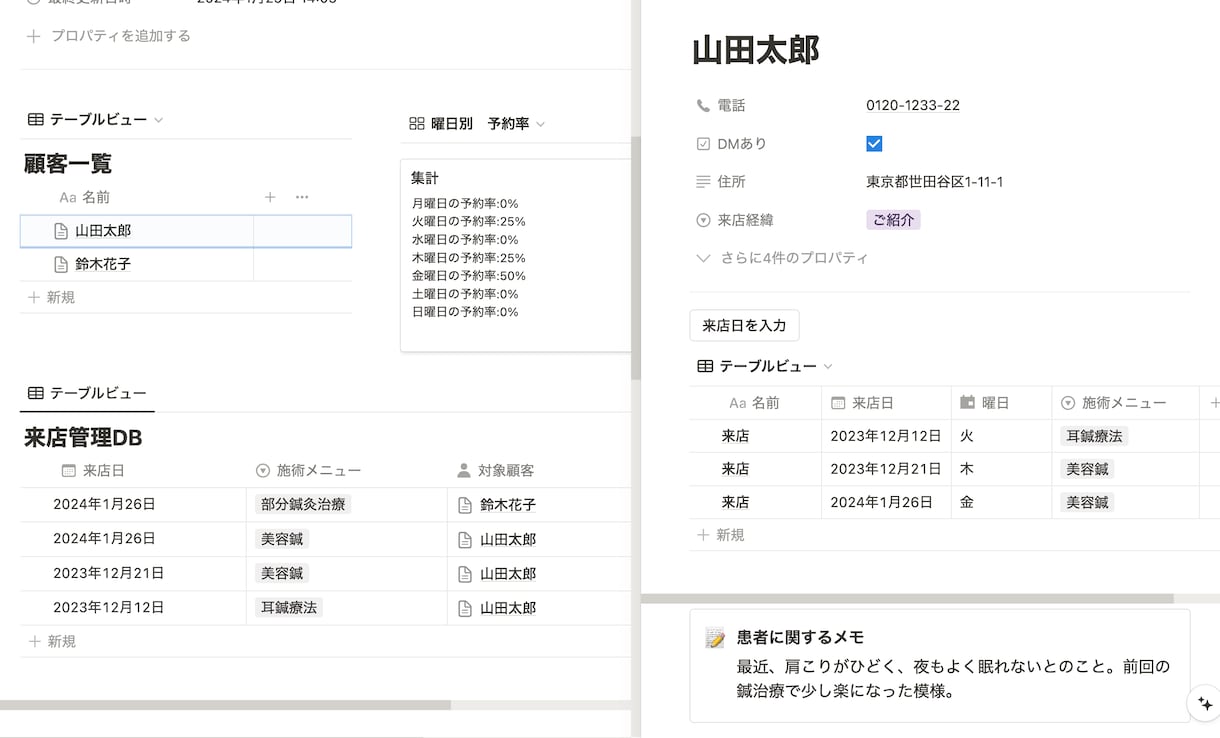
Task: Add a new row with 新規 in 顧客一覧
Action: click(51, 297)
